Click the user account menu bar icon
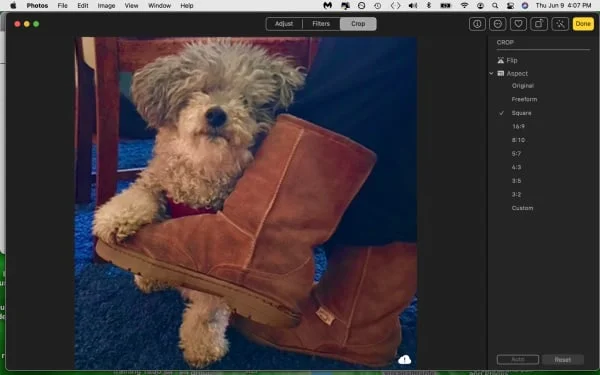 480,5
